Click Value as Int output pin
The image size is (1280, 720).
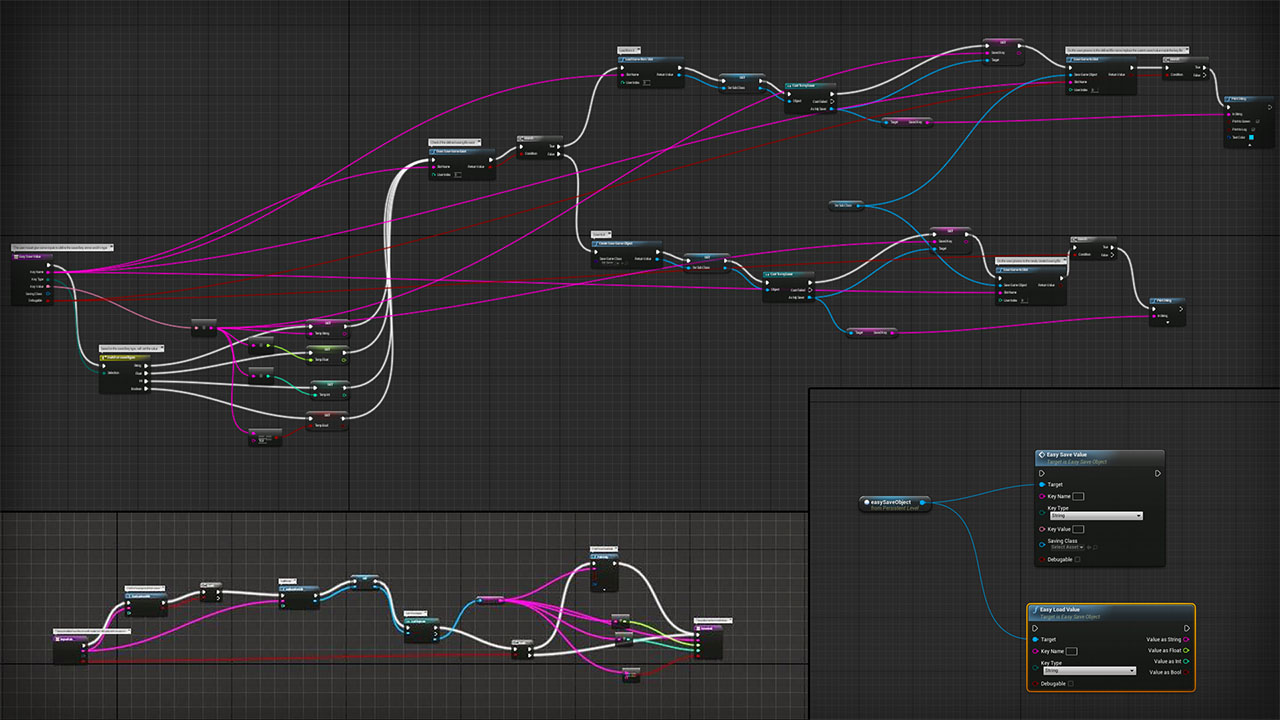coord(1186,661)
